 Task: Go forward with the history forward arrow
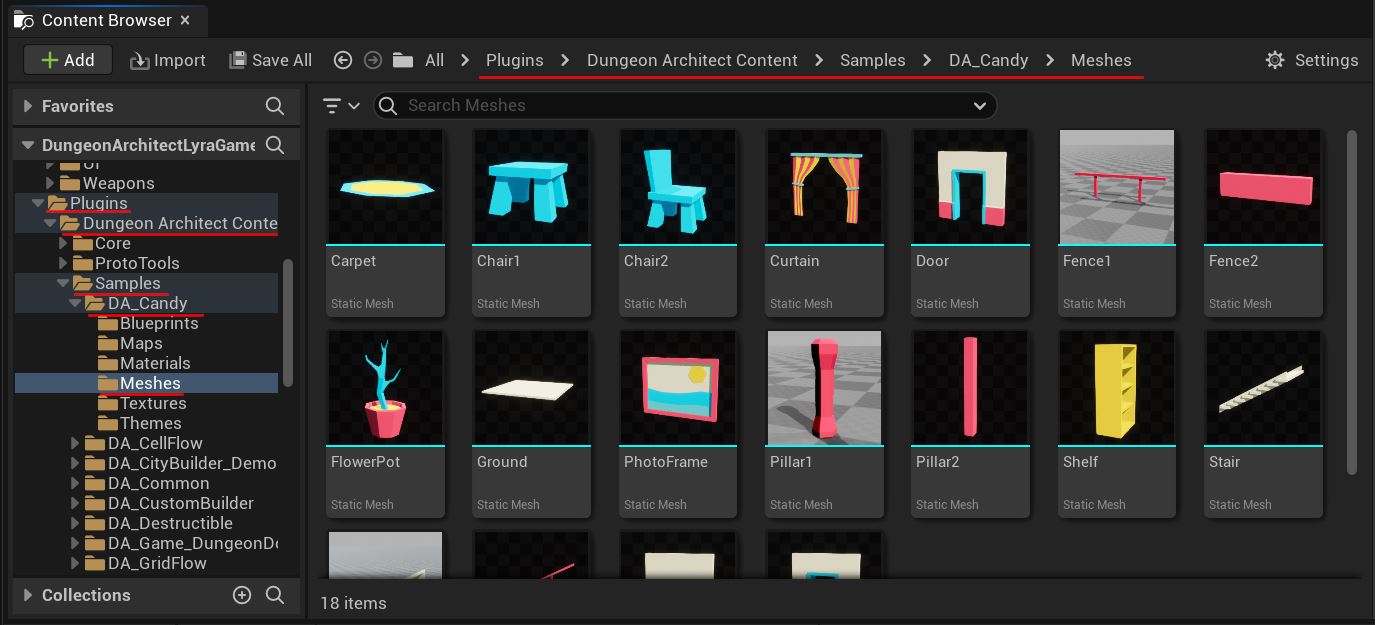373,60
